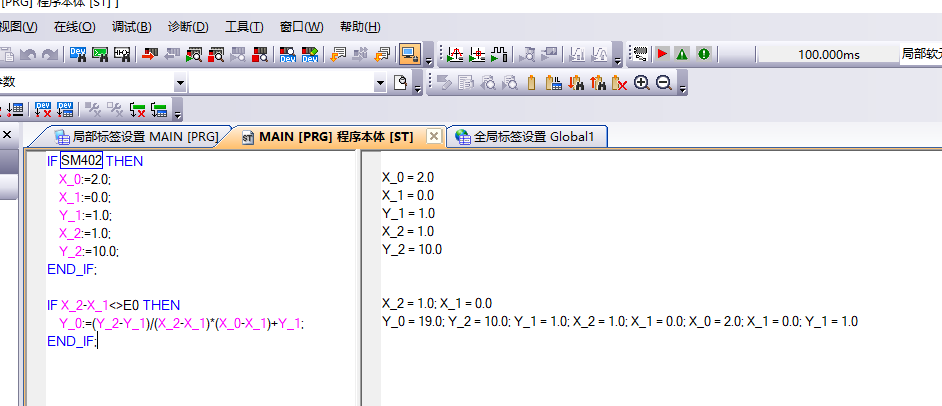Image resolution: width=942 pixels, height=406 pixels.
Task: Click the red play simulation icon
Action: 662,54
